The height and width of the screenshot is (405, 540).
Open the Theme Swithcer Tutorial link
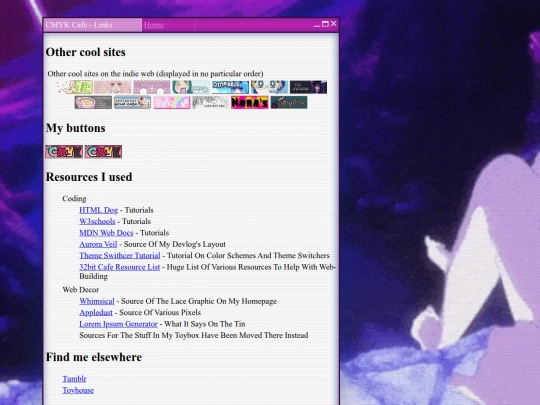click(x=120, y=256)
